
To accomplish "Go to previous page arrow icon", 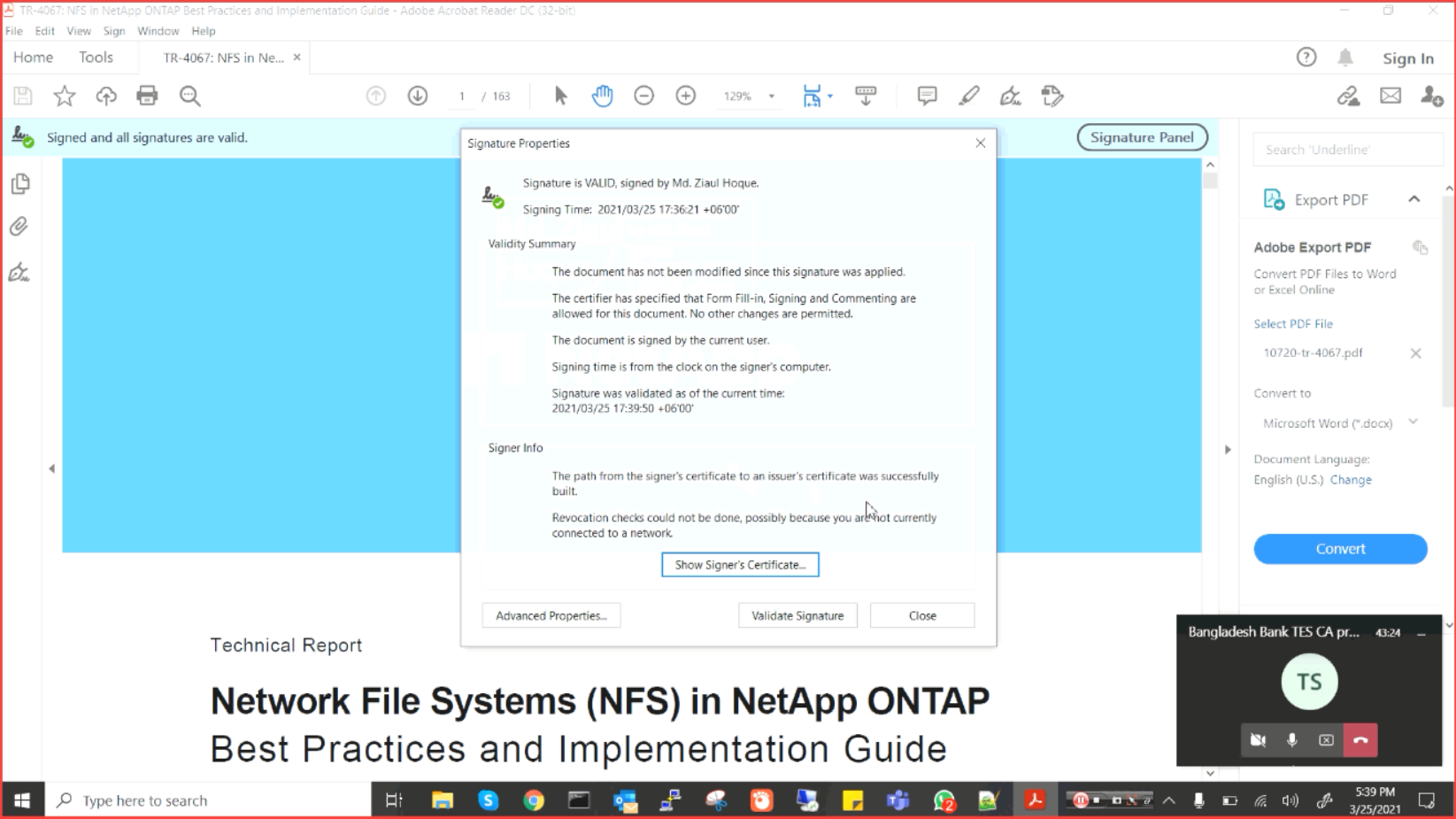I will tap(376, 96).
